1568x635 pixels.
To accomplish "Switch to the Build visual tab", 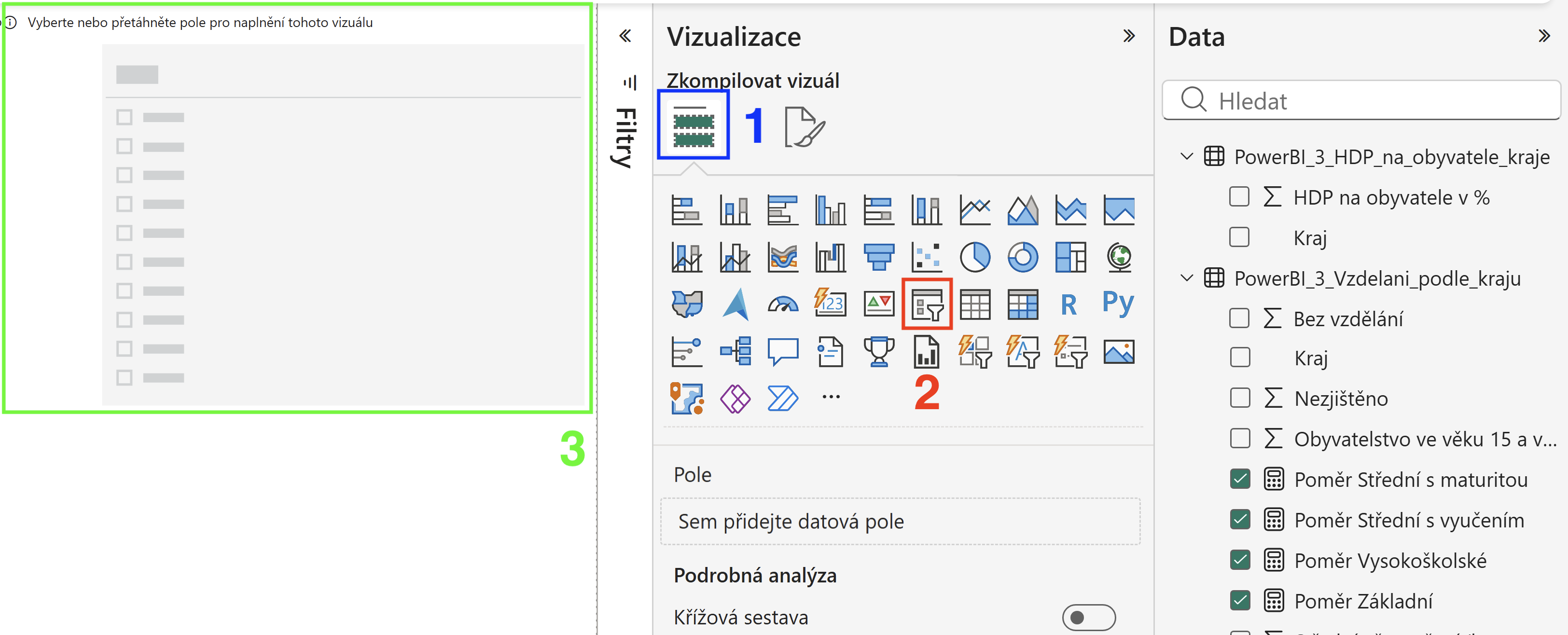I will coord(694,125).
